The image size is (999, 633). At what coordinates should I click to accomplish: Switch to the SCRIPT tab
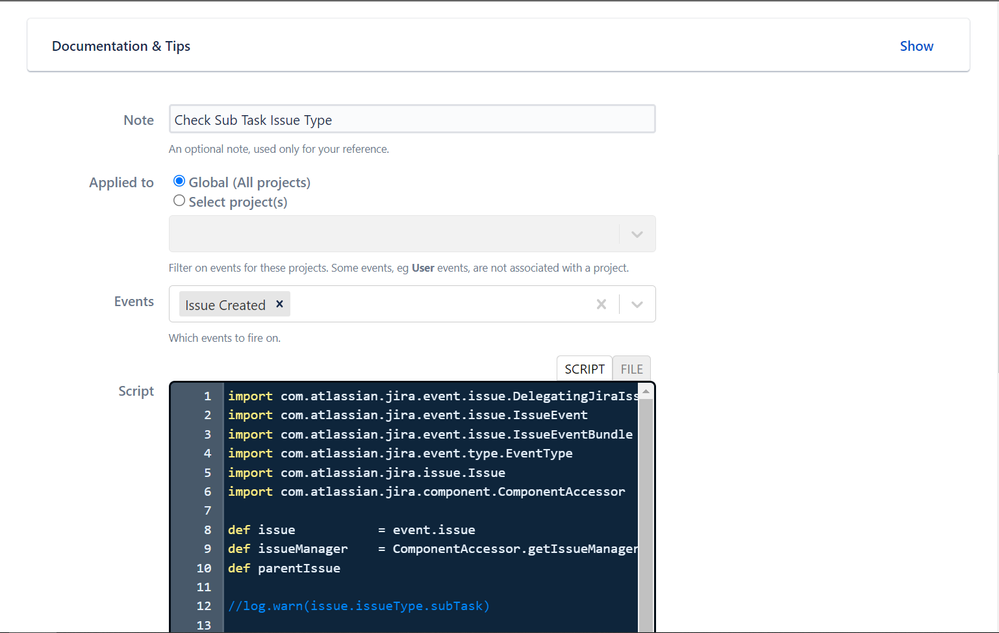tap(584, 369)
